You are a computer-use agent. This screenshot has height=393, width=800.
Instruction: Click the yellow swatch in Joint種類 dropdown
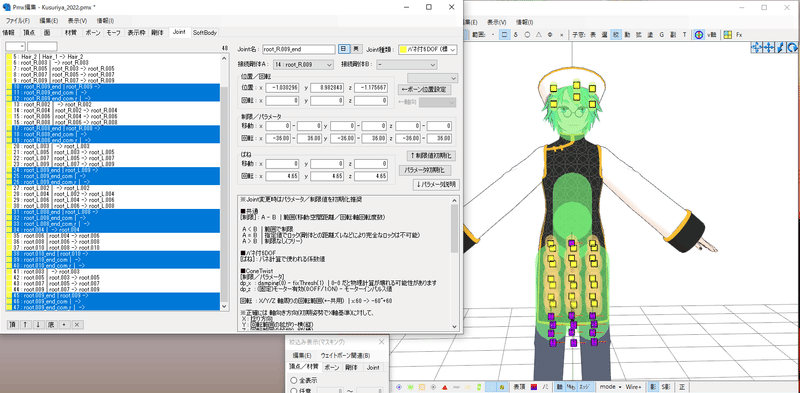click(x=403, y=50)
